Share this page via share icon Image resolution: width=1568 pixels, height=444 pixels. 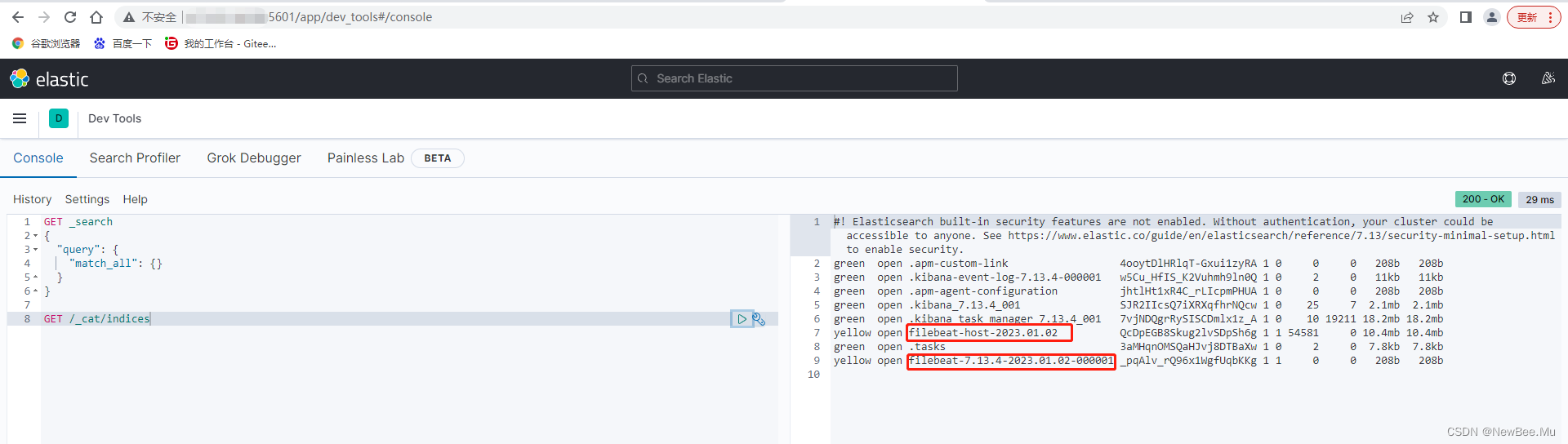1407,17
